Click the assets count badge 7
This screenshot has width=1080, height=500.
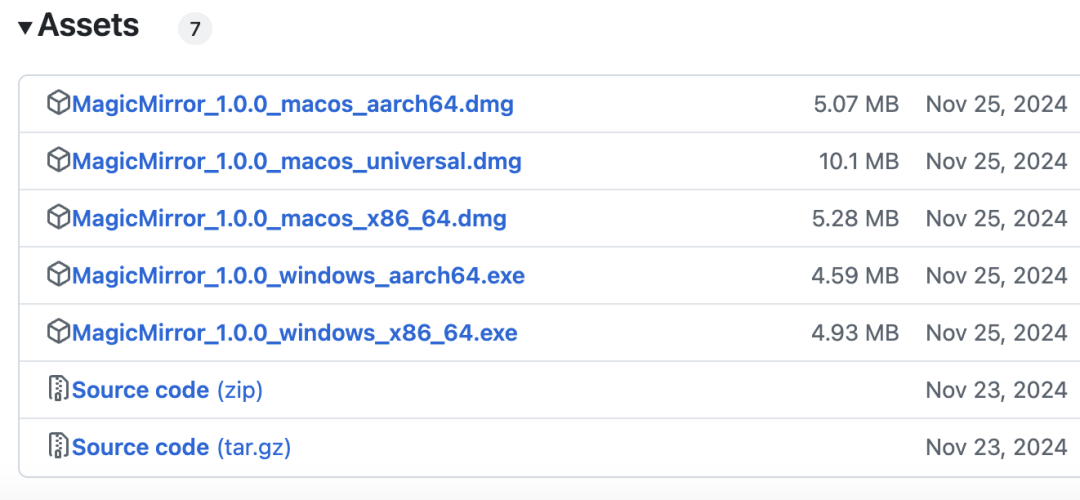195,29
